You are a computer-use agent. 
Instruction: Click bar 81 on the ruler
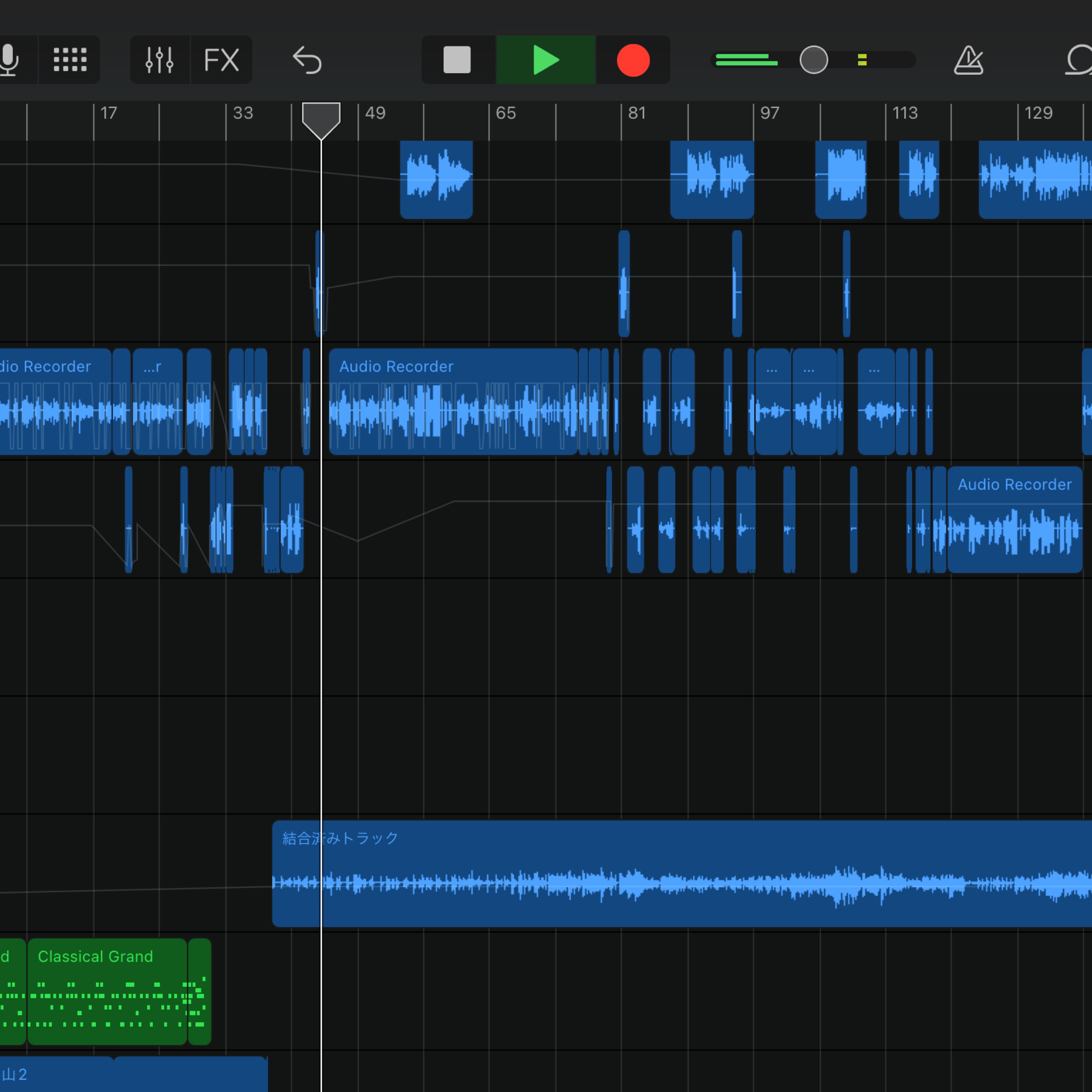pyautogui.click(x=637, y=114)
